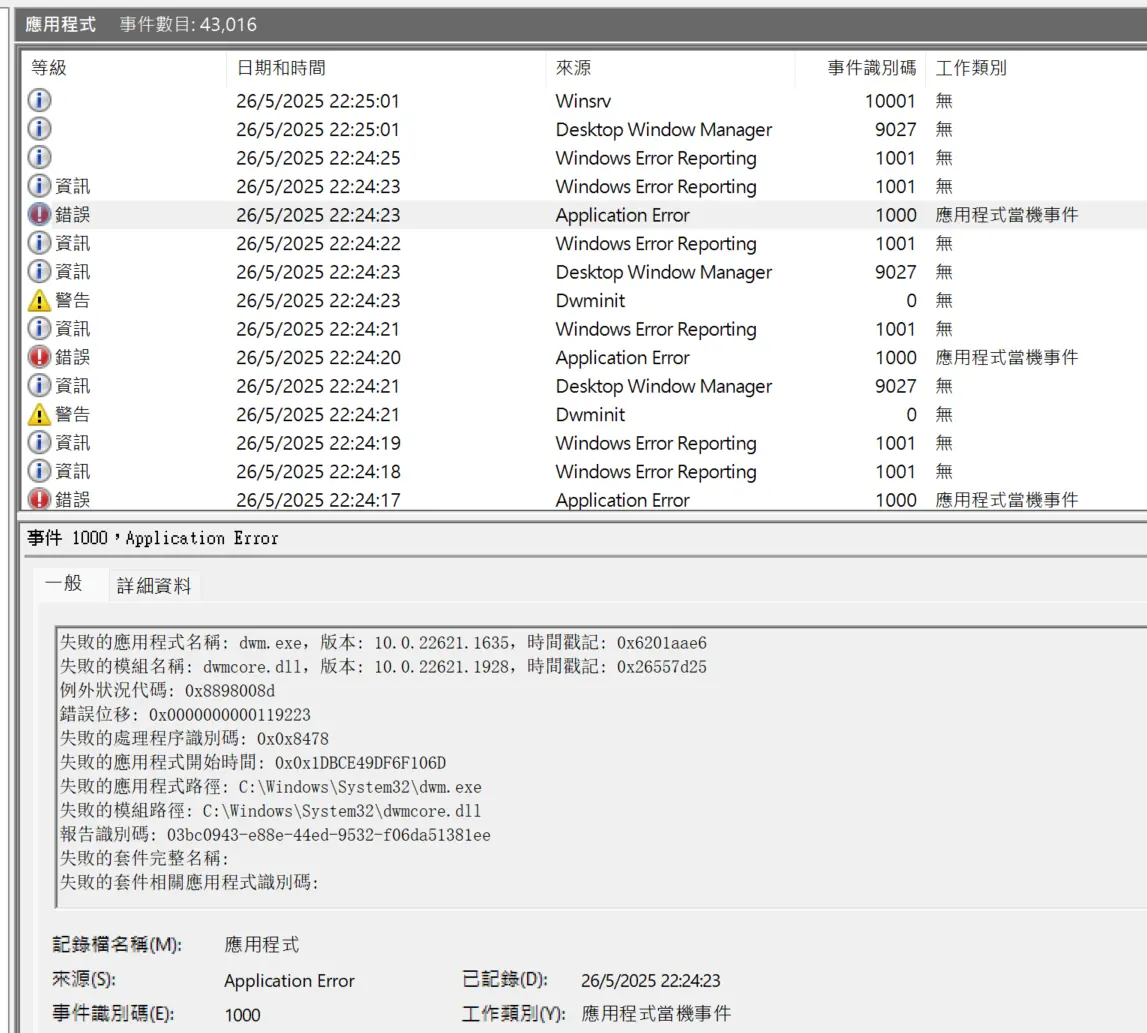
Task: Select the Winsrv source cell
Action: point(583,101)
